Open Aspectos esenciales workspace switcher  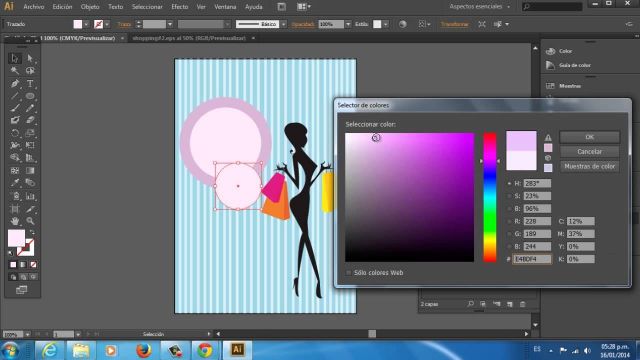[x=480, y=7]
